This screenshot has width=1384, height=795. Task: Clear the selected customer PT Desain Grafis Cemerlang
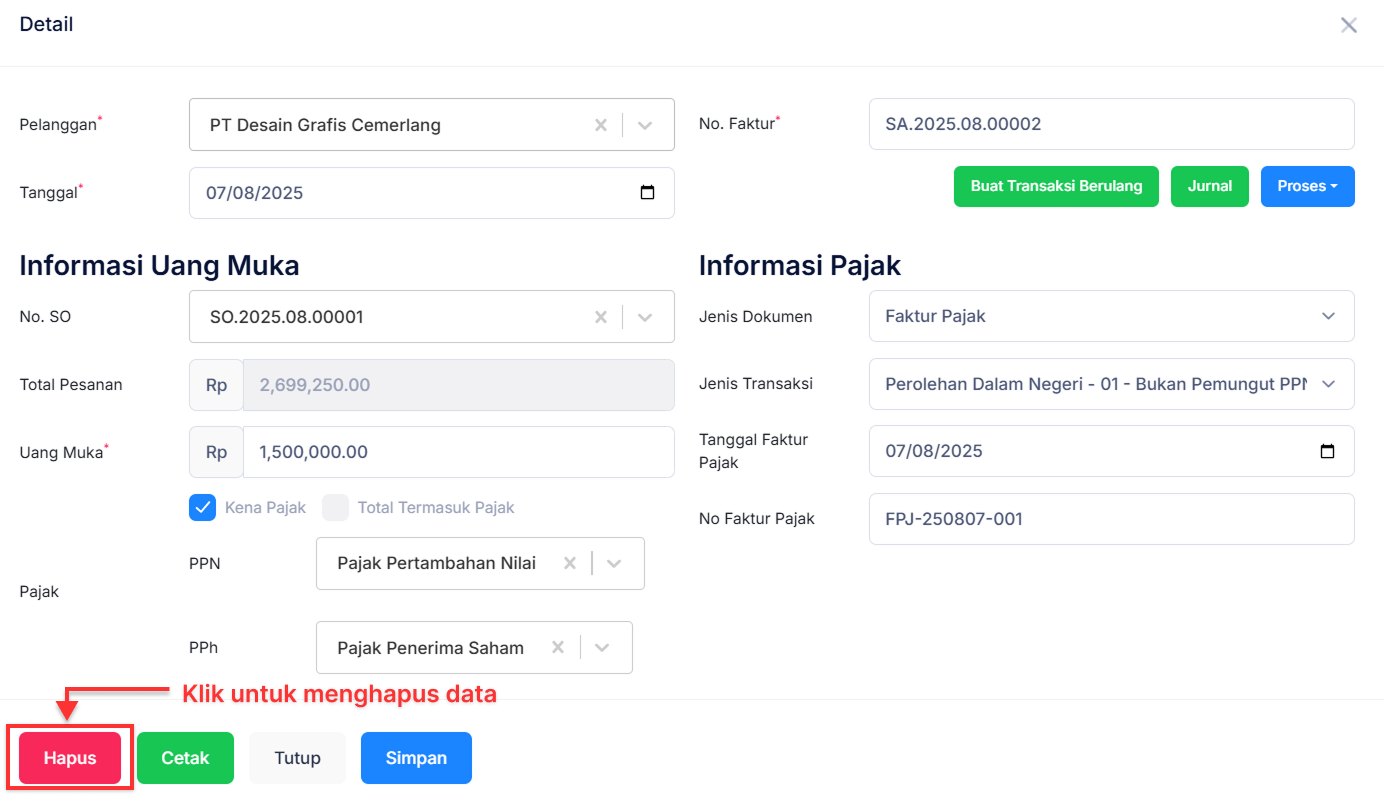[x=600, y=124]
